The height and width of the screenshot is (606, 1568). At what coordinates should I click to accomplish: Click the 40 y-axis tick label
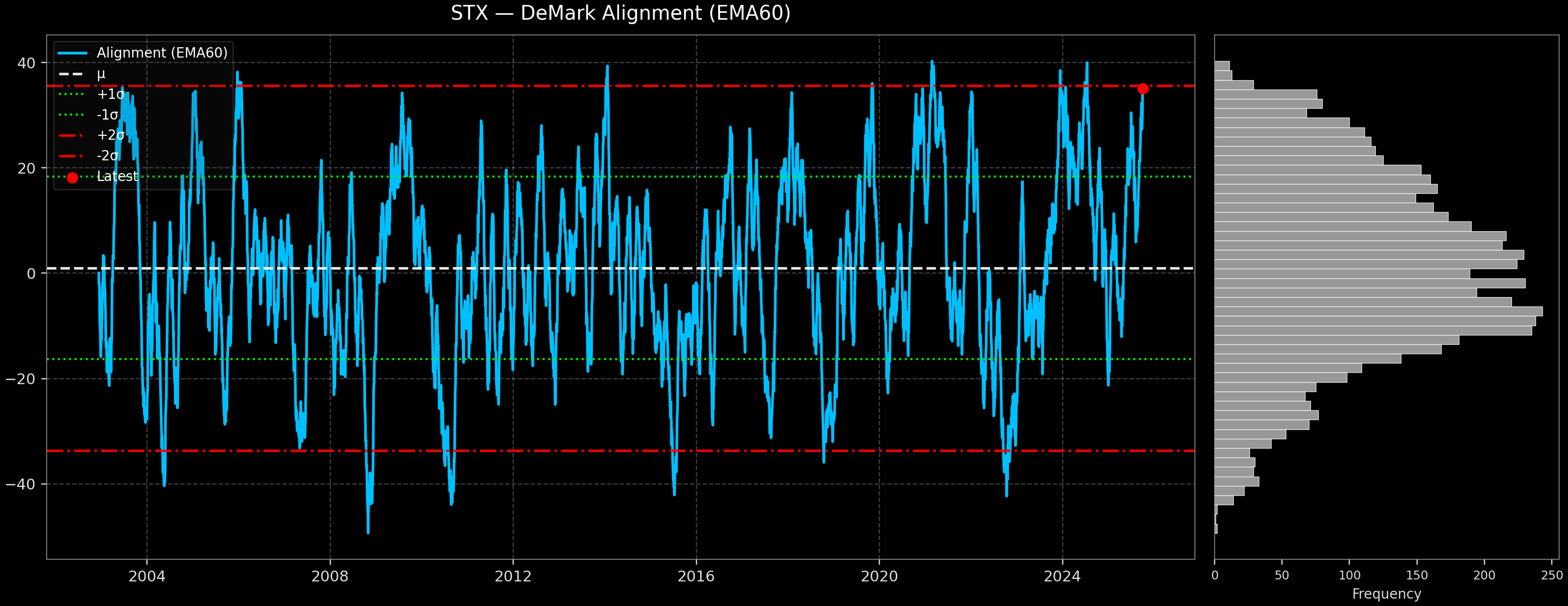click(26, 63)
